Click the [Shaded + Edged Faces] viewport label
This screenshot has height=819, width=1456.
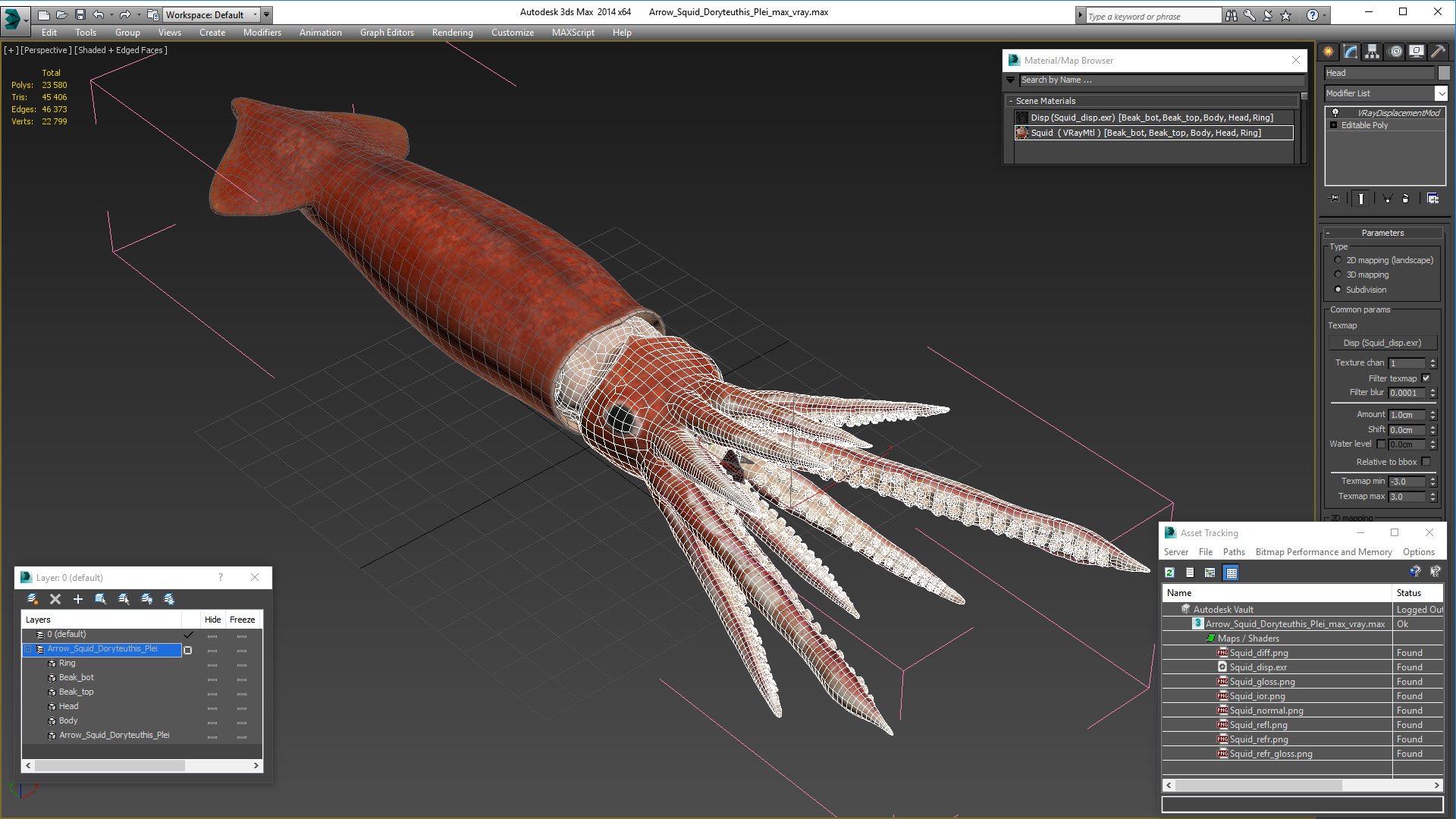(121, 50)
